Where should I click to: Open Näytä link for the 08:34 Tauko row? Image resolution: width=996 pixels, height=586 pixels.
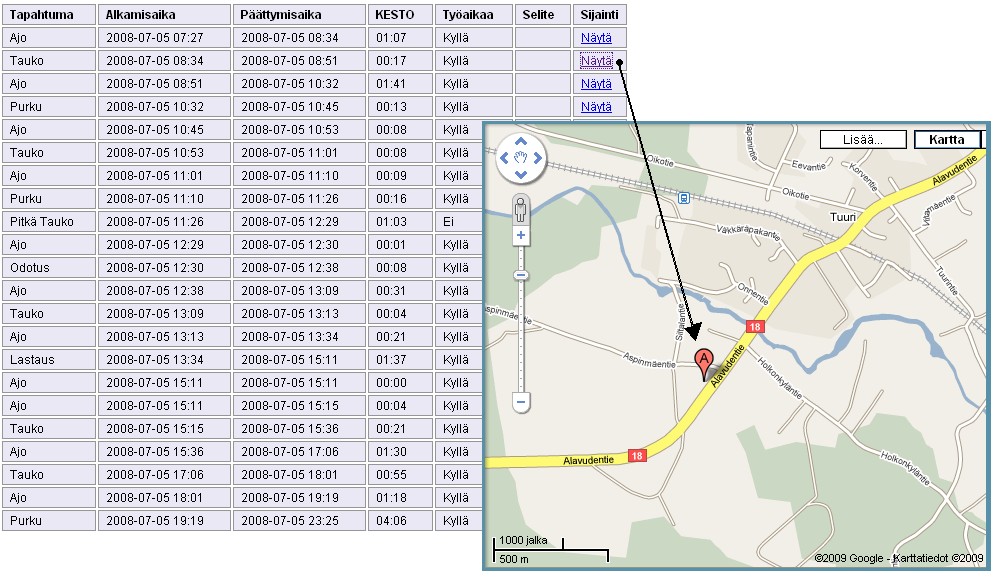pos(596,61)
